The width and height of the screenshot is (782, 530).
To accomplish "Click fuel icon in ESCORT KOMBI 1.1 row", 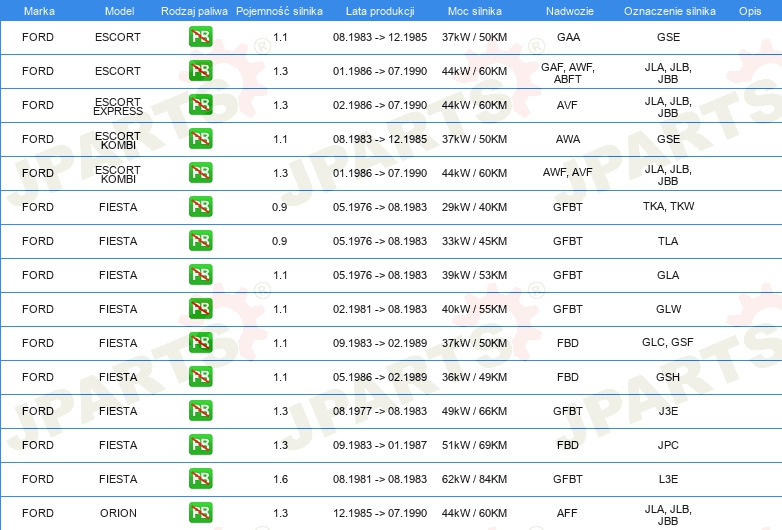I will pos(200,139).
